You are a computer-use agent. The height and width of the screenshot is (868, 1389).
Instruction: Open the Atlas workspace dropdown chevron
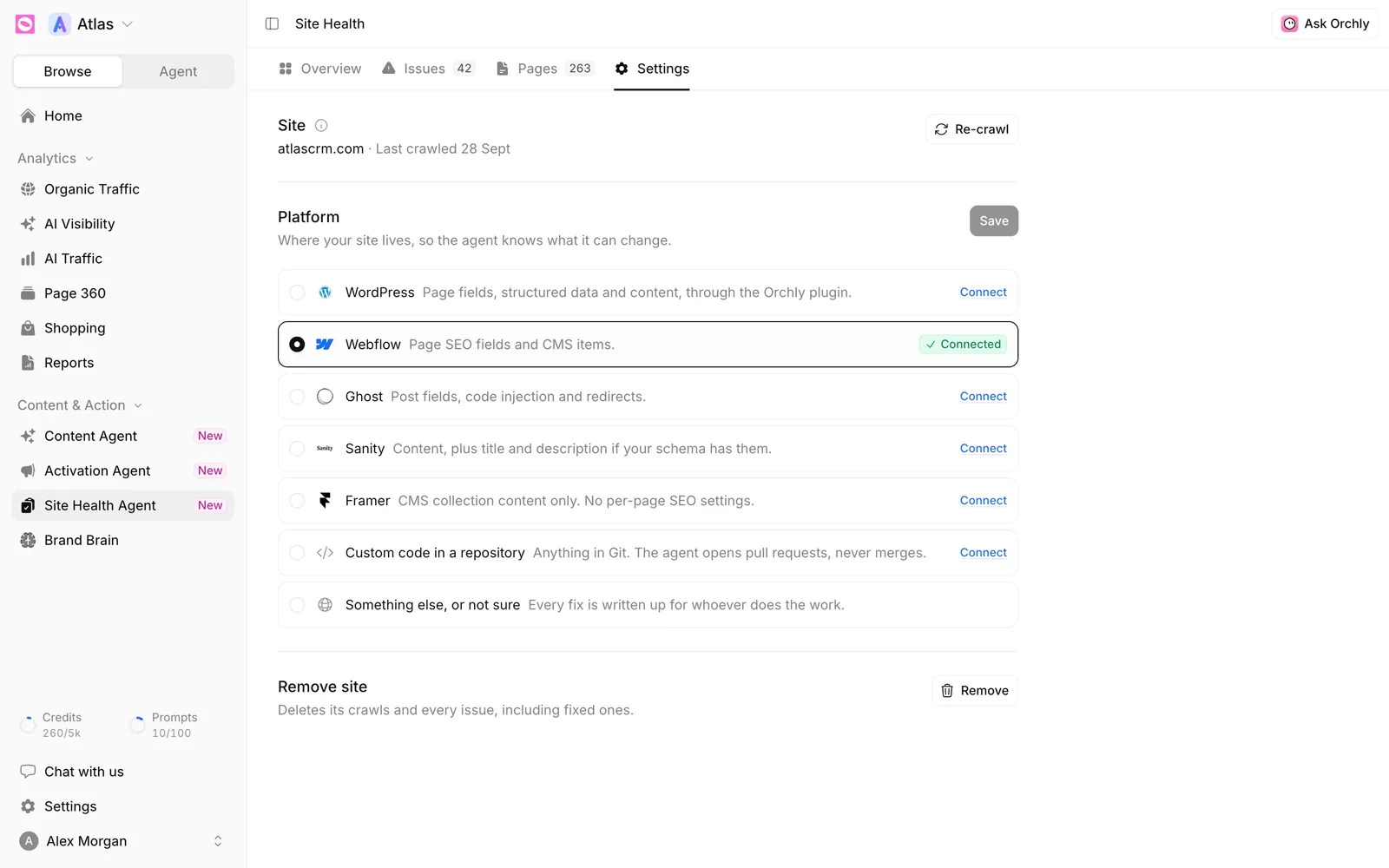tap(128, 24)
